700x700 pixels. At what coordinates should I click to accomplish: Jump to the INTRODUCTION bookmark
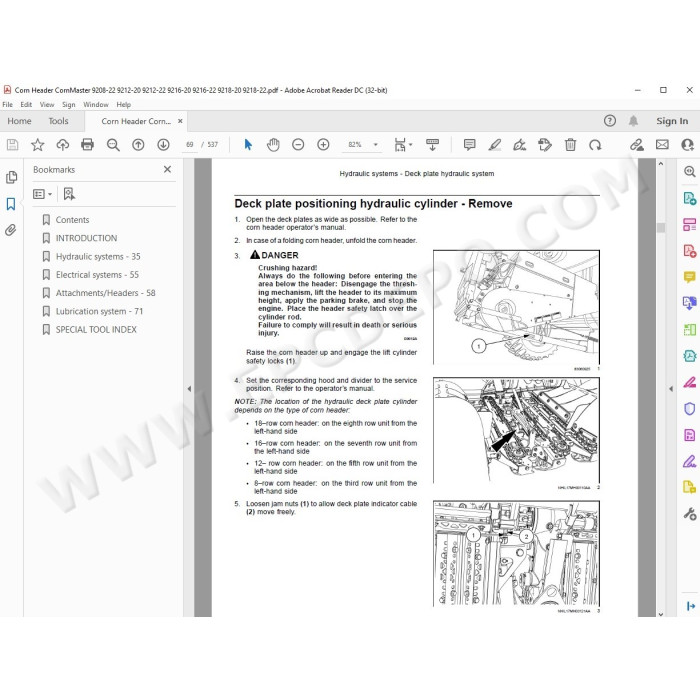tap(86, 238)
